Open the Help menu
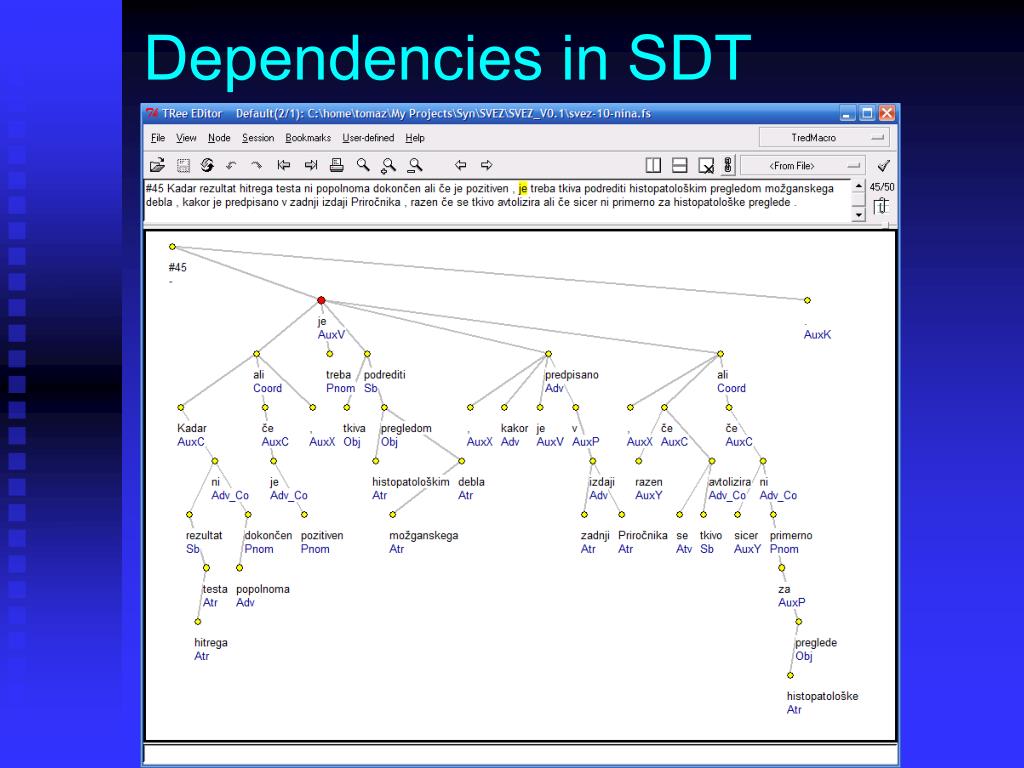This screenshot has height=768, width=1024. [415, 138]
